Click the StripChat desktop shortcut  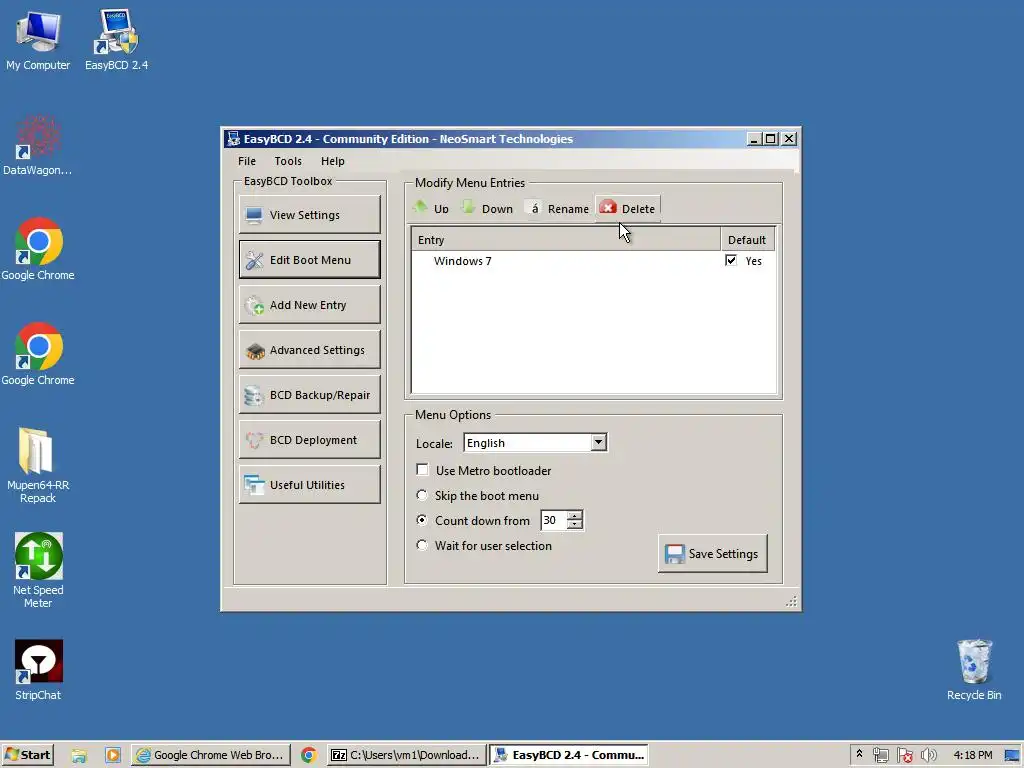[x=38, y=671]
